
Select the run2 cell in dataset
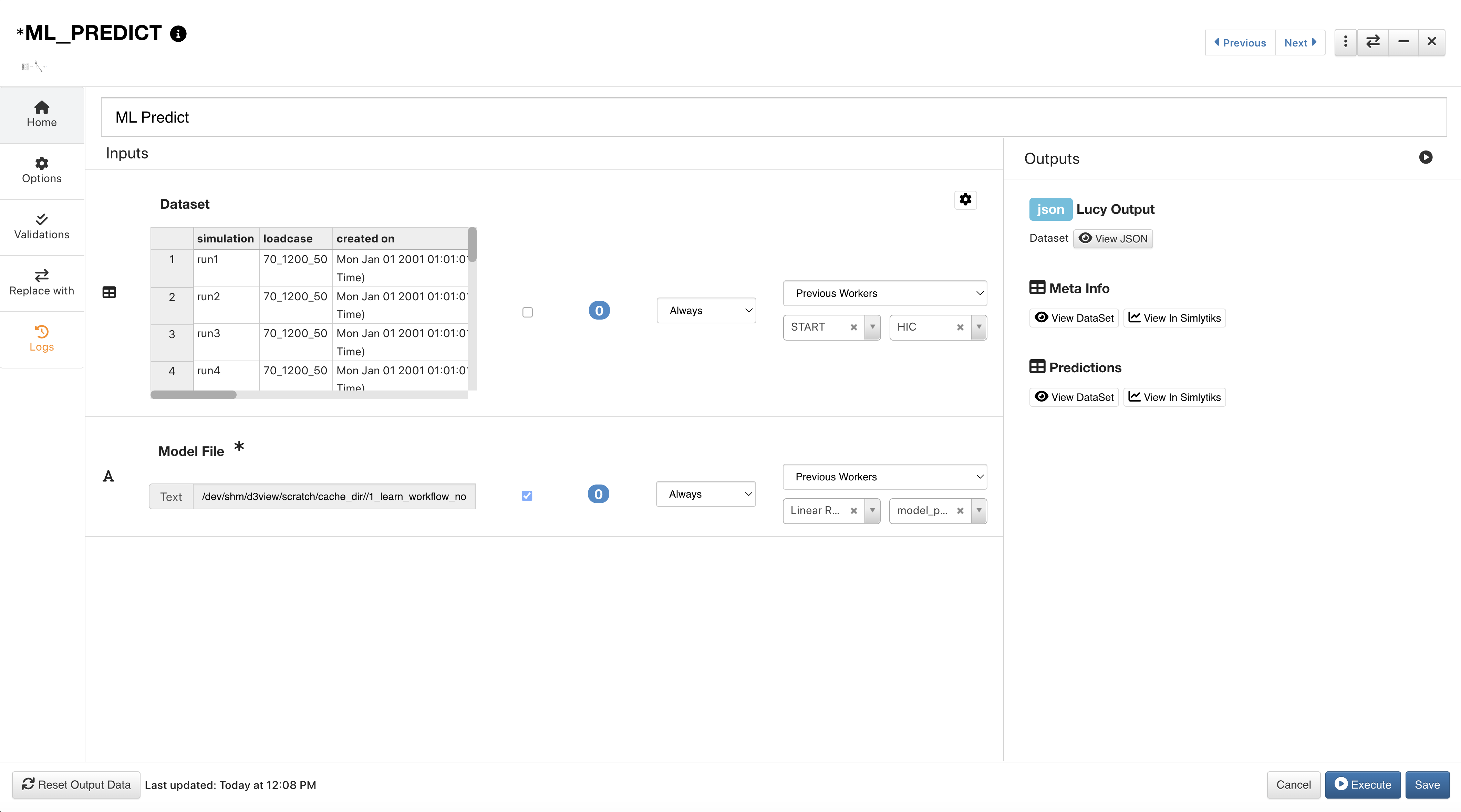[x=226, y=305]
